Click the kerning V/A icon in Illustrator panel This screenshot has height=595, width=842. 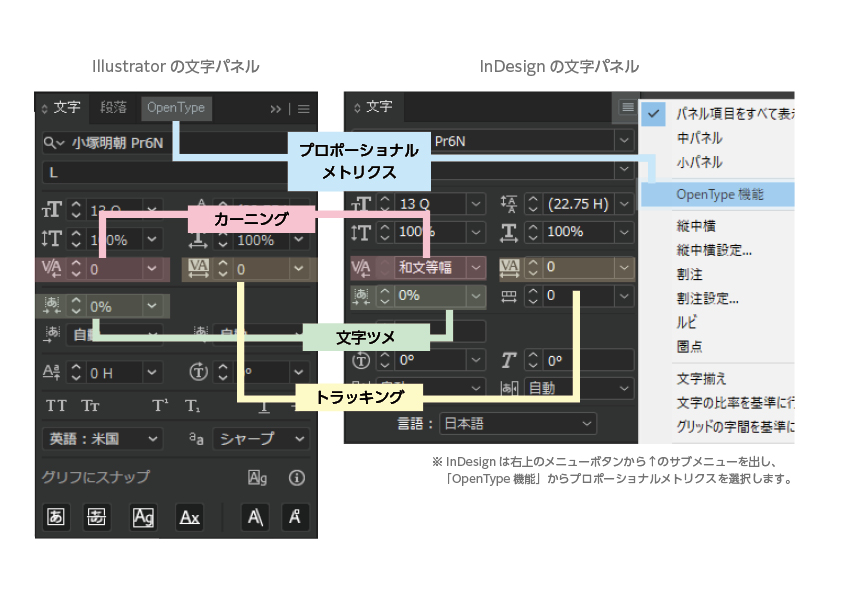(52, 267)
